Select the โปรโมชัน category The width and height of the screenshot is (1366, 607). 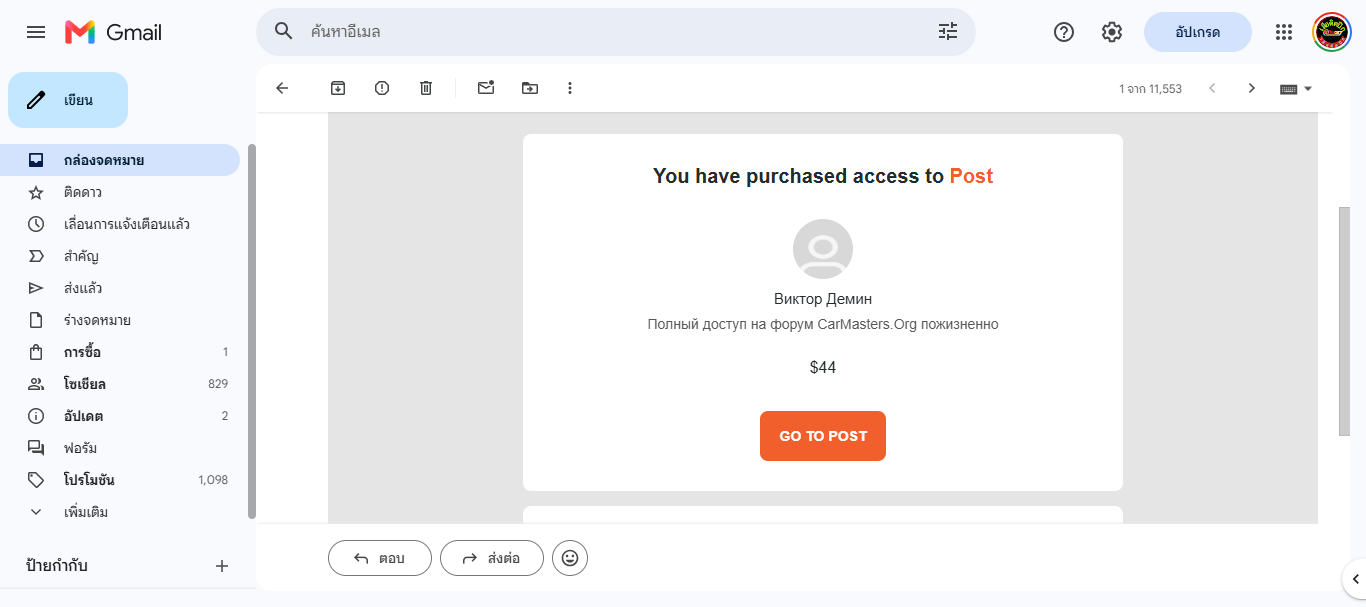coord(120,480)
